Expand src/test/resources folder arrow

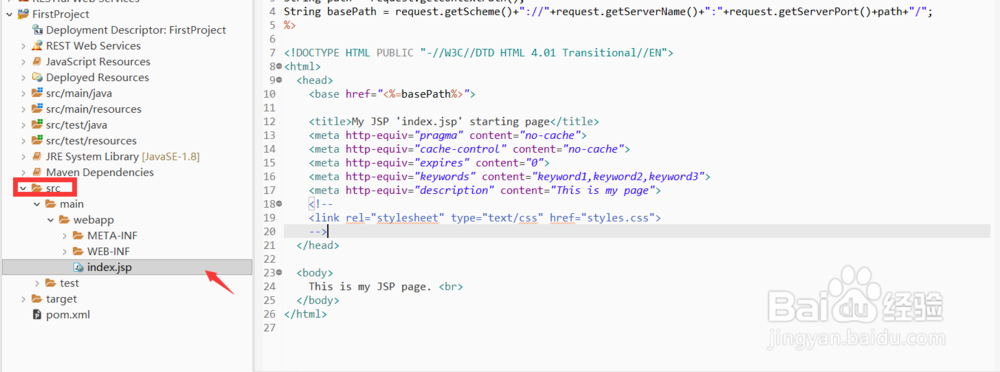pyautogui.click(x=24, y=141)
